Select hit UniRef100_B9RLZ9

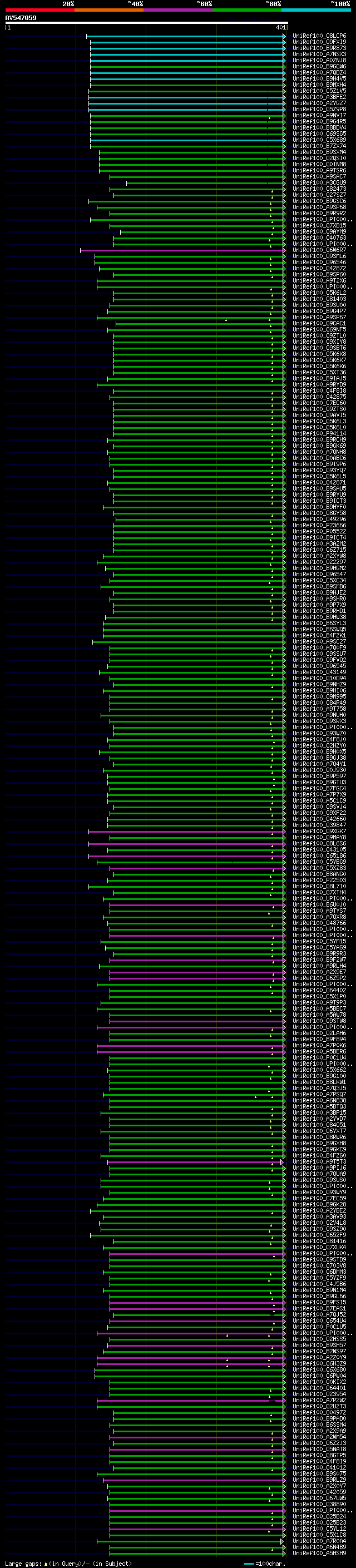tap(319, 1480)
